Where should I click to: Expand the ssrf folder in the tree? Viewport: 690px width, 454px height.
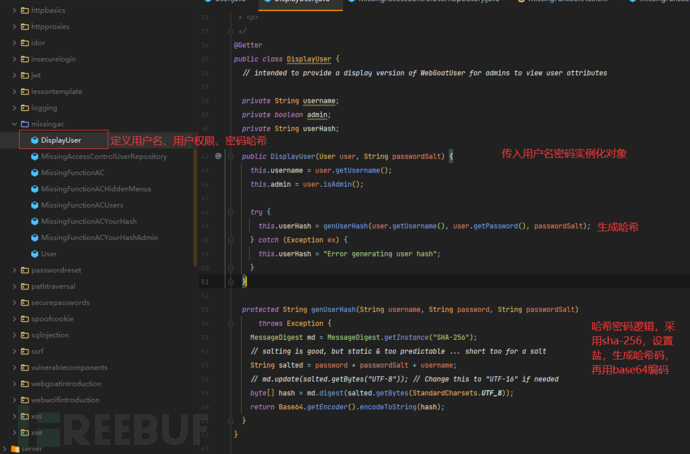tap(12, 351)
